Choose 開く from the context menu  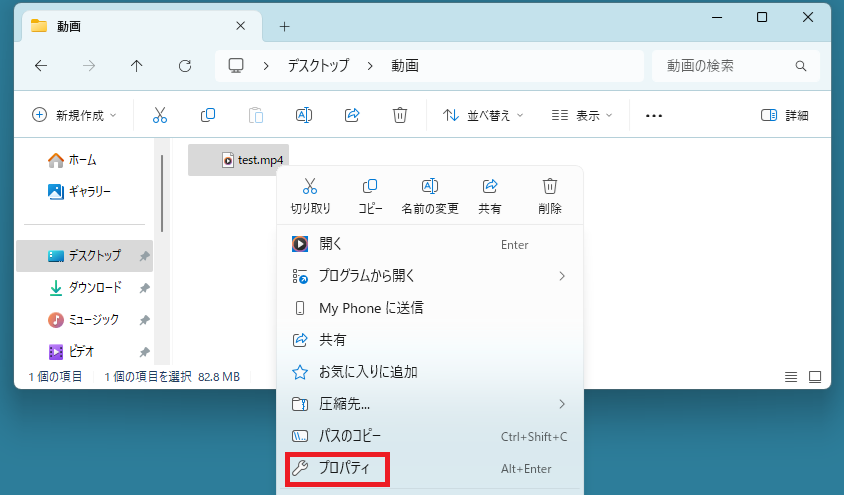pyautogui.click(x=430, y=244)
